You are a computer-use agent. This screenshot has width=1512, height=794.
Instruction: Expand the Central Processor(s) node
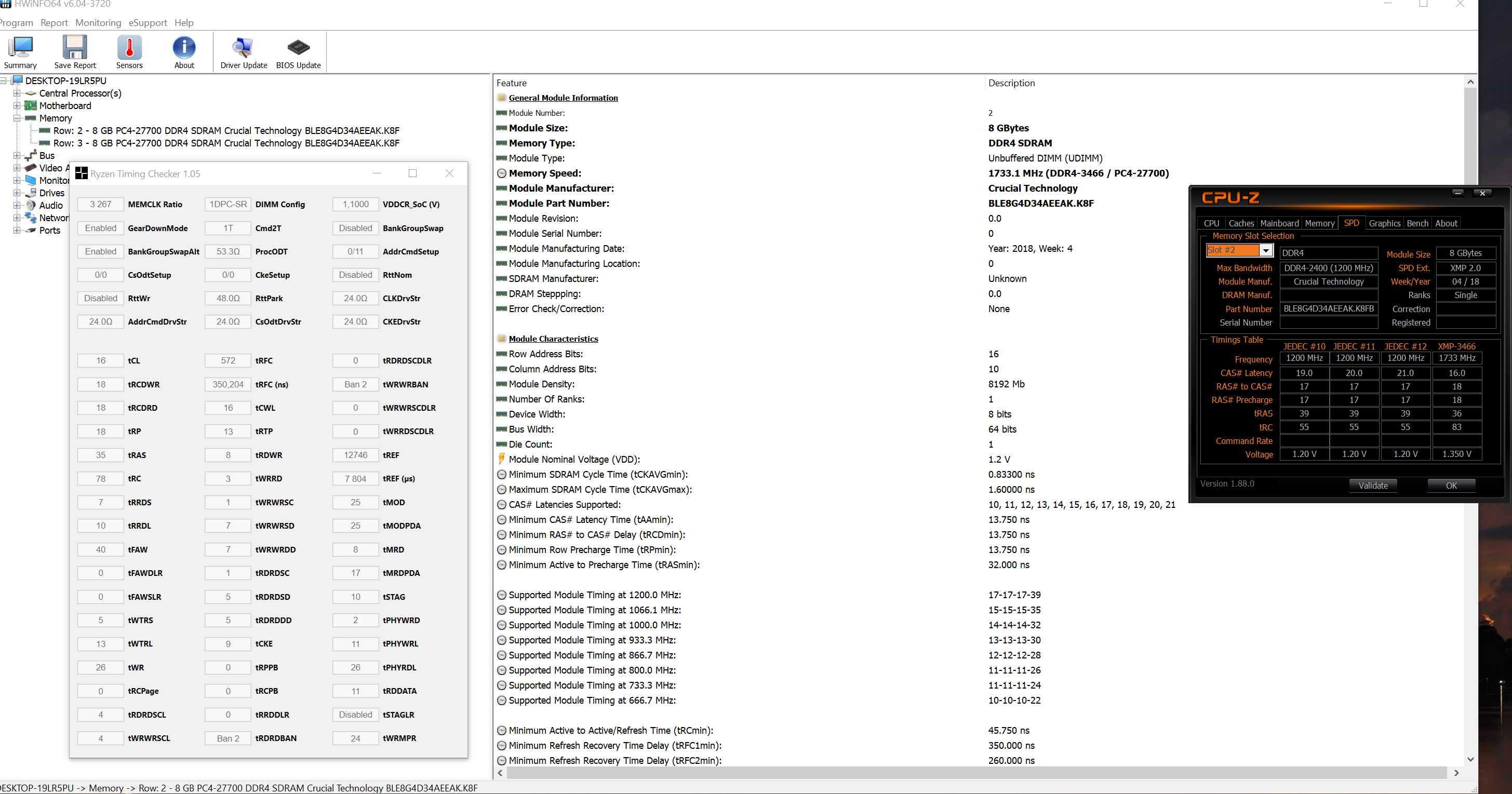click(17, 93)
